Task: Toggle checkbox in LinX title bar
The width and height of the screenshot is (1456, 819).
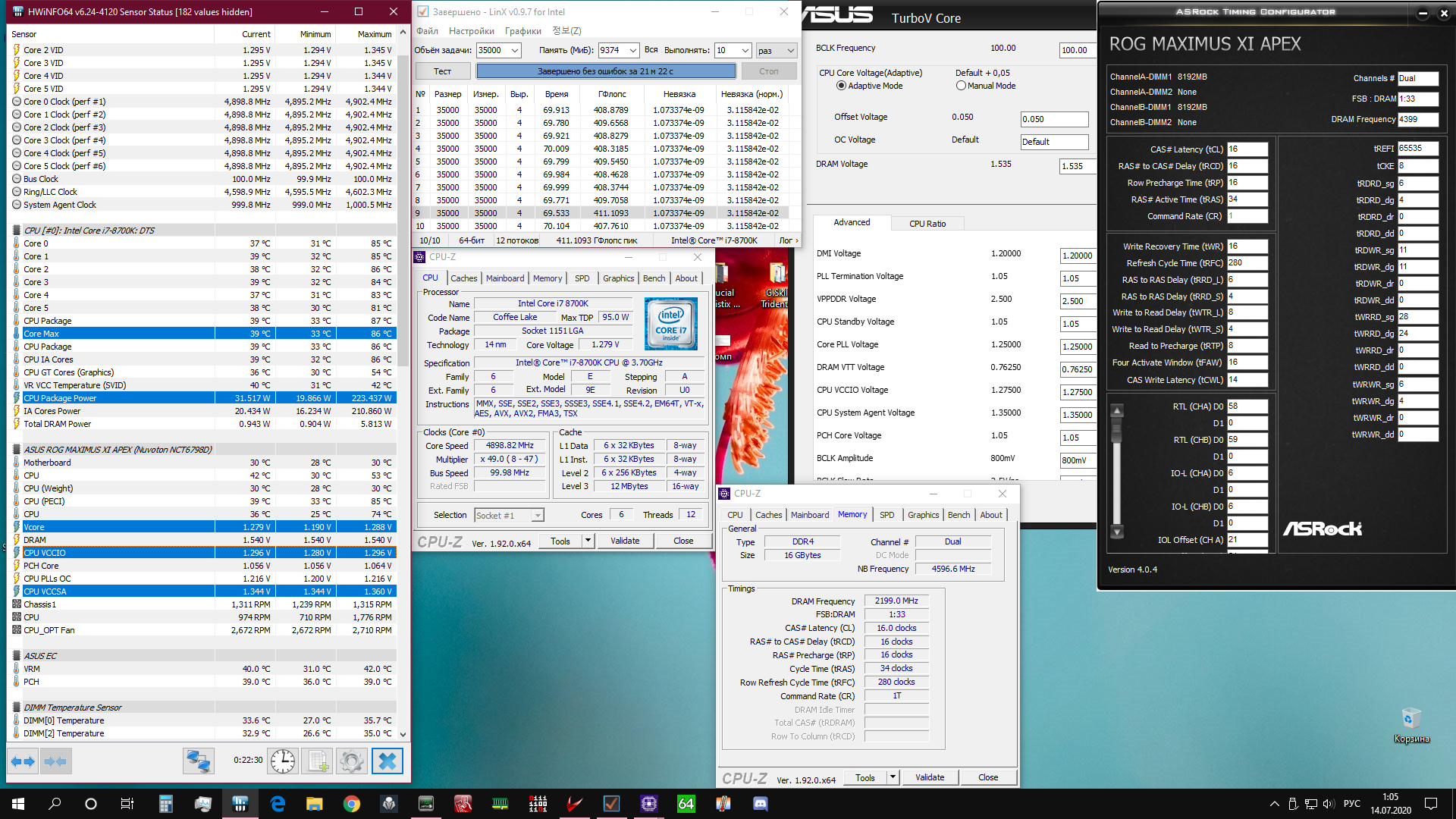Action: pos(423,11)
